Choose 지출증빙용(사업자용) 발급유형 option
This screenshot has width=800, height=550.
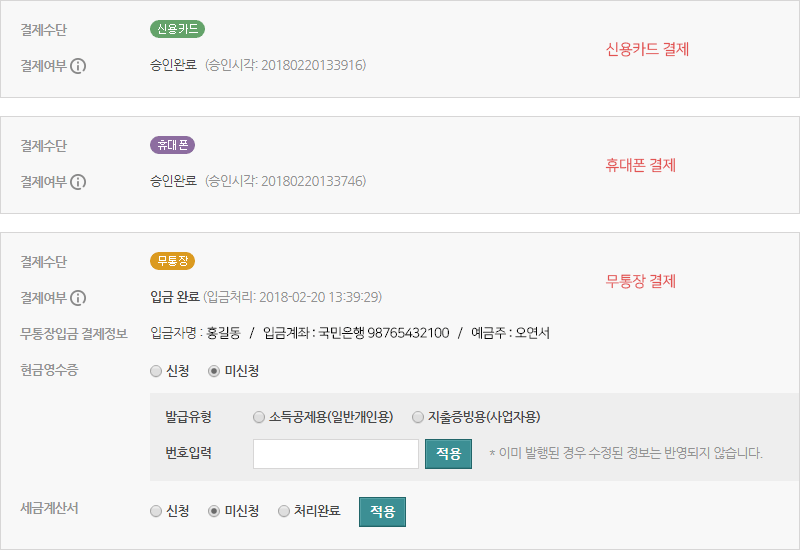tap(418, 417)
